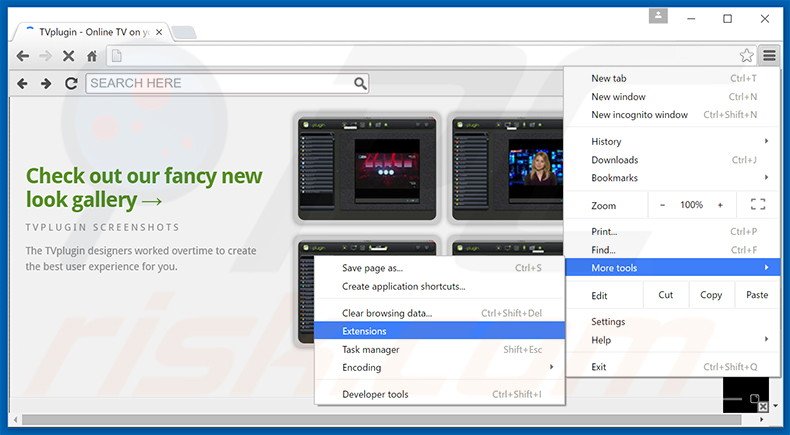
Task: Bookmark this page with star icon
Action: point(746,55)
